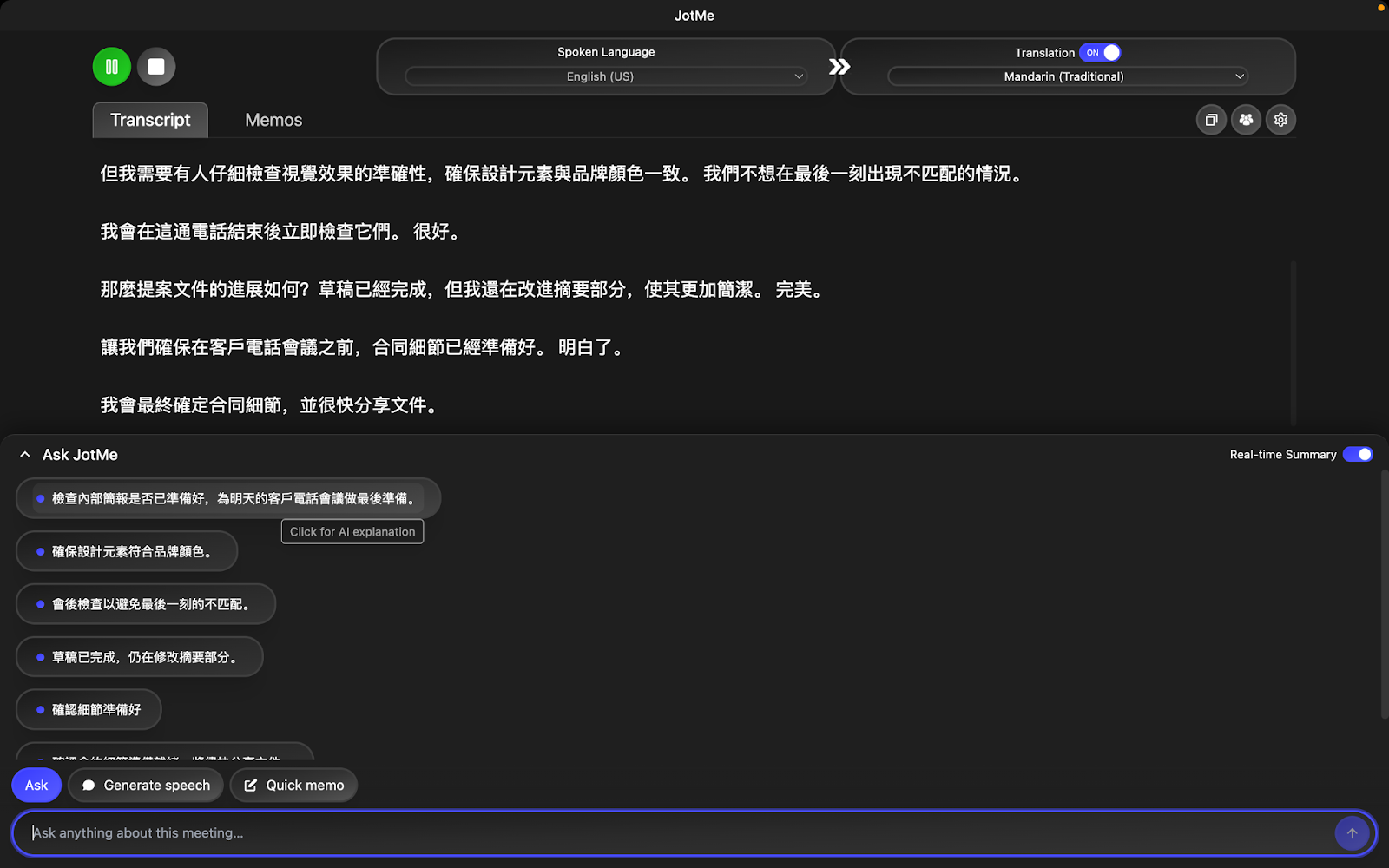
Task: Turn off Real-time Summary
Action: click(x=1357, y=454)
